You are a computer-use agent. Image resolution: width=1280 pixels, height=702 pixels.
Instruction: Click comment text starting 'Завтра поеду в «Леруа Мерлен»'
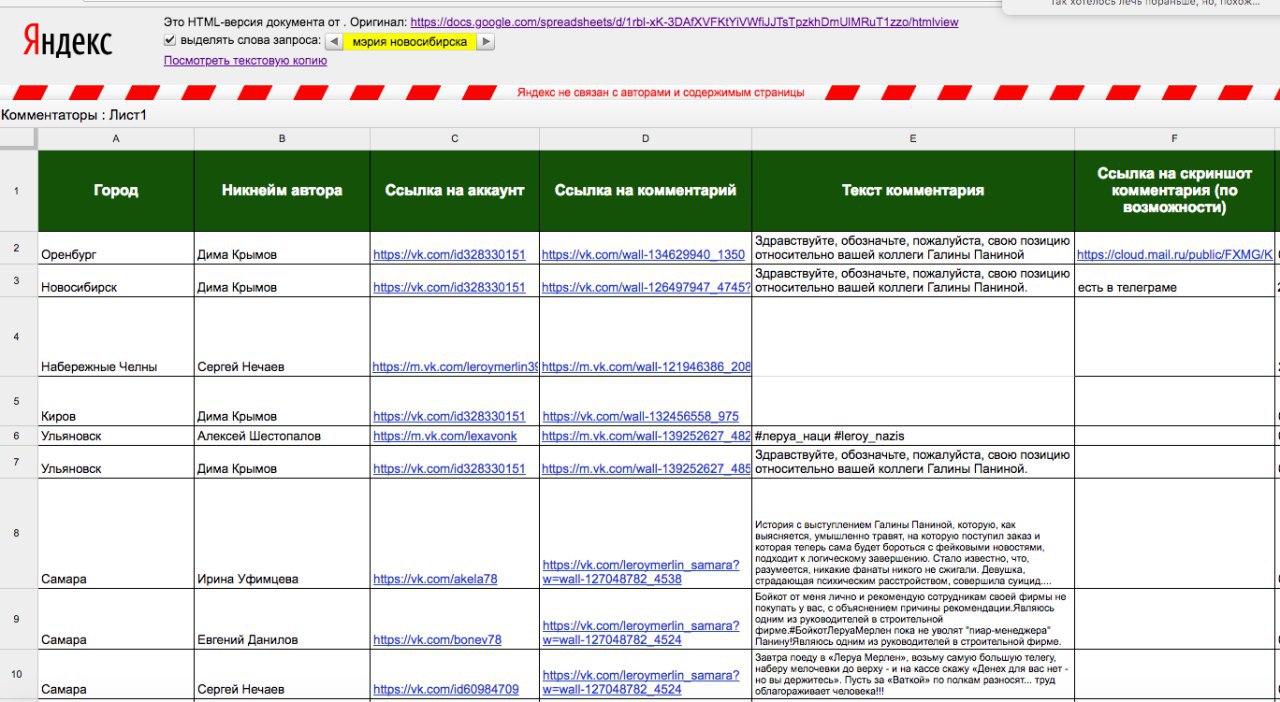pyautogui.click(x=912, y=674)
